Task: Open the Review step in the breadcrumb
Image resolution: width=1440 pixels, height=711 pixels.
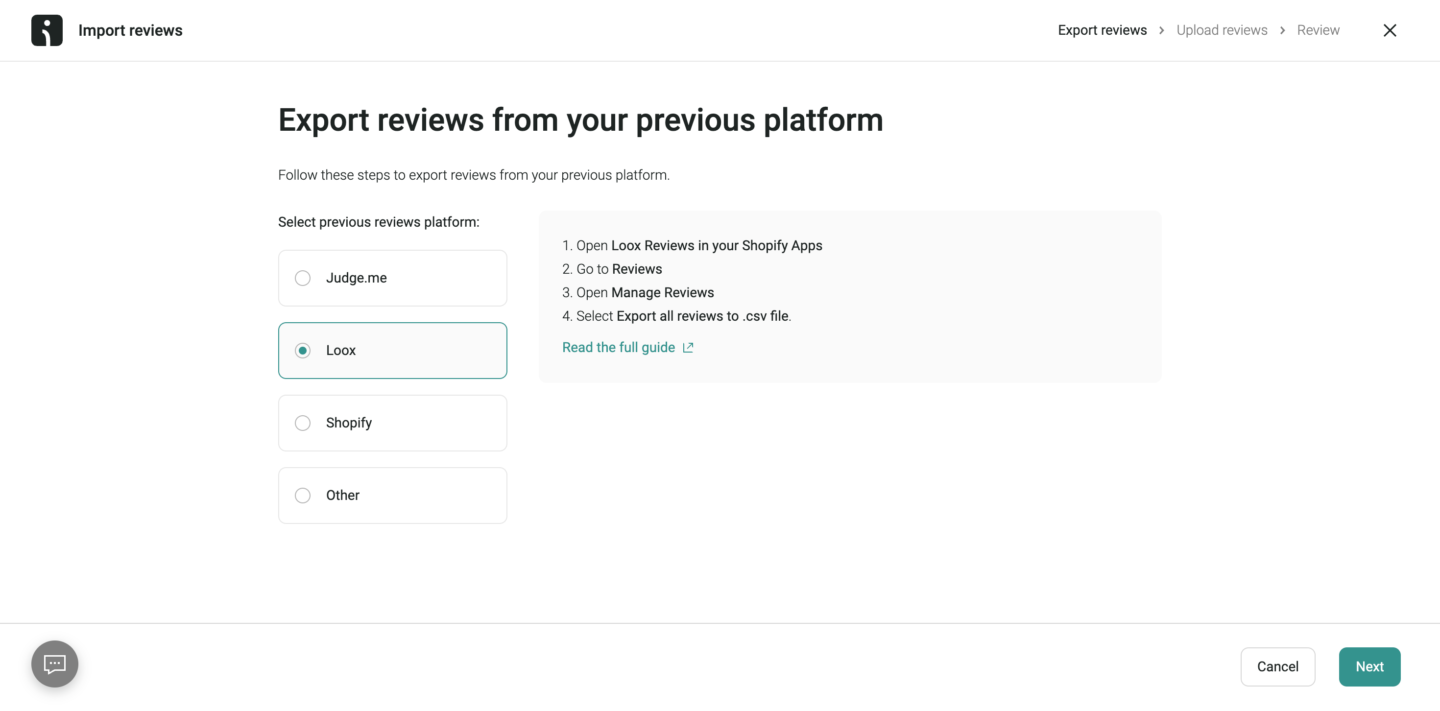Action: (1318, 30)
